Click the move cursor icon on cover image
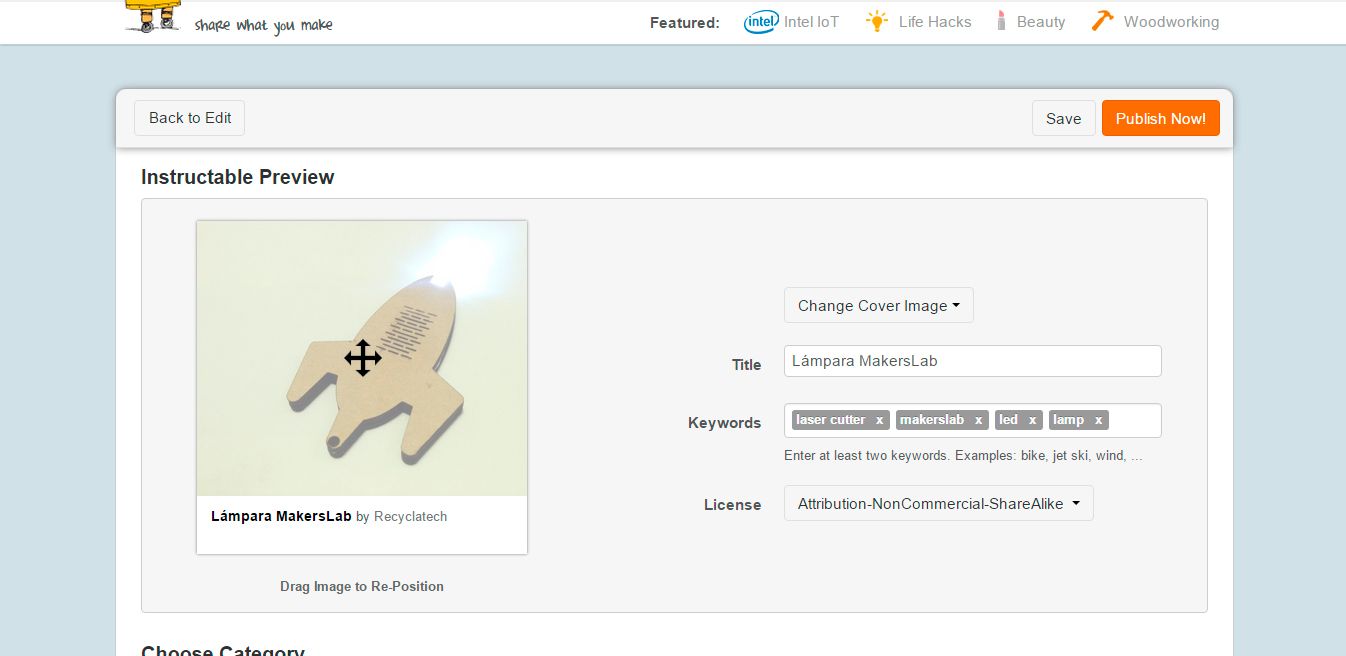This screenshot has height=656, width=1346. pos(363,358)
